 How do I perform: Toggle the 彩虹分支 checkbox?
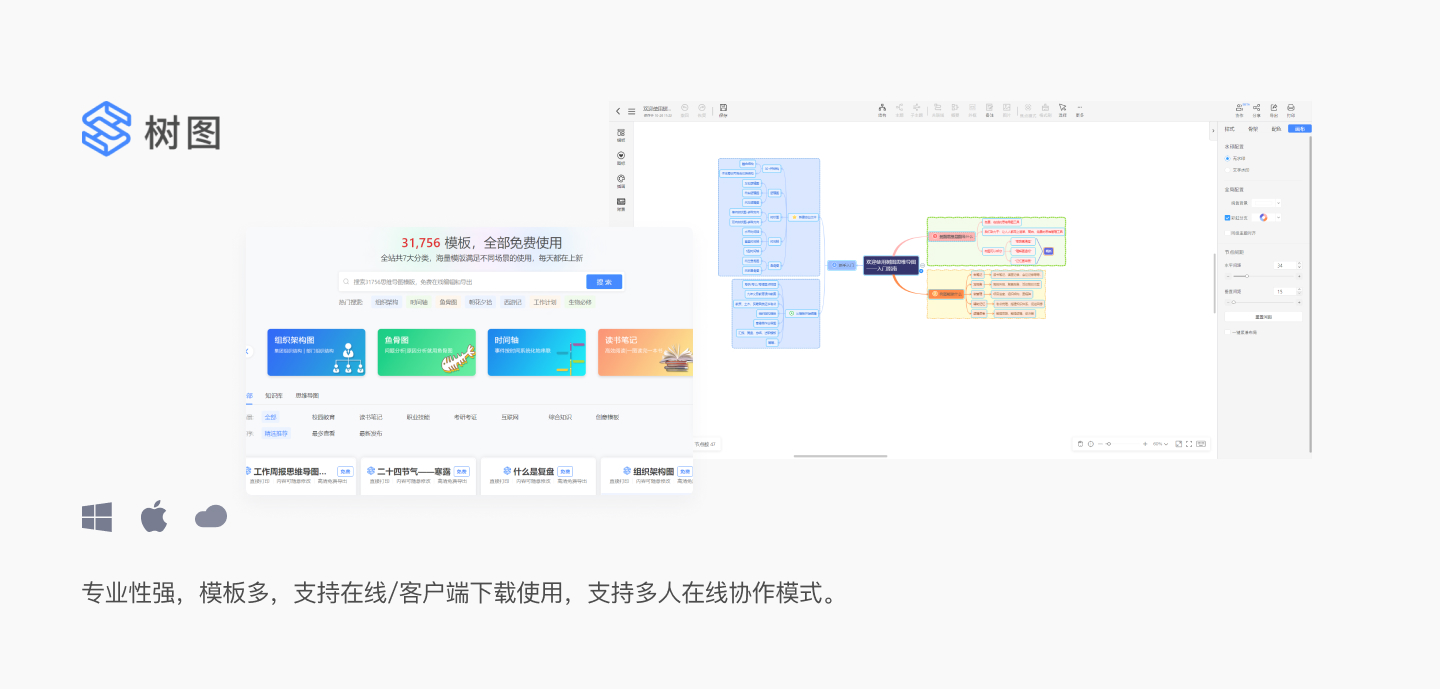pos(1227,218)
